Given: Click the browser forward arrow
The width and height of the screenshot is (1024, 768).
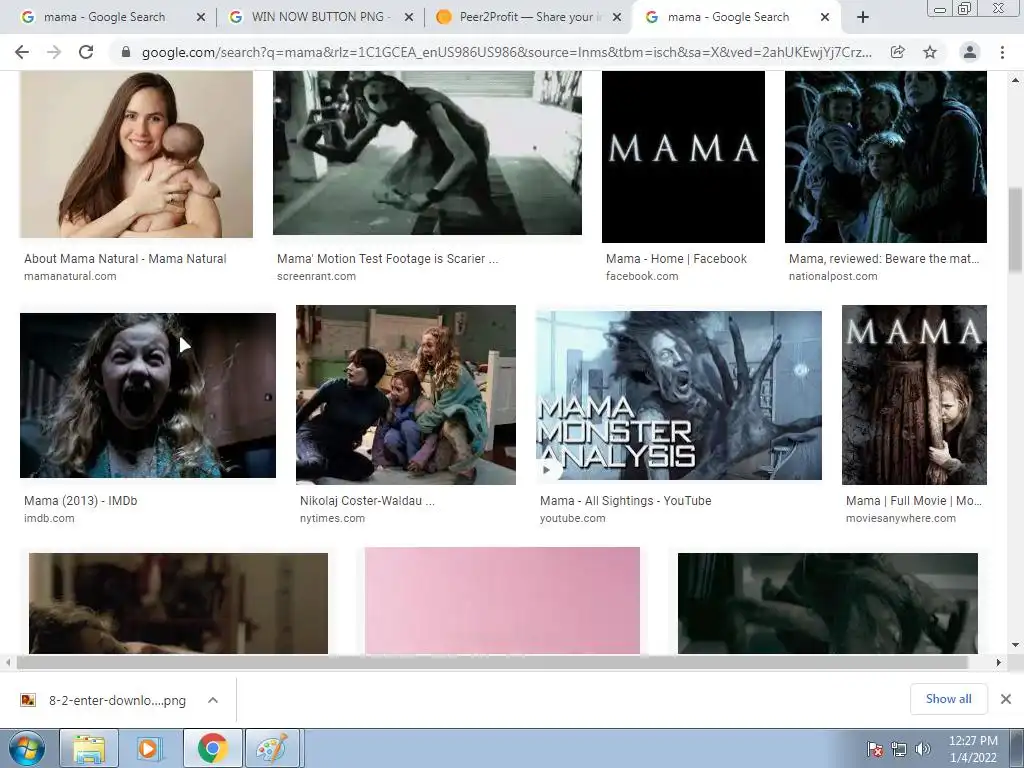Looking at the screenshot, I should click(54, 52).
